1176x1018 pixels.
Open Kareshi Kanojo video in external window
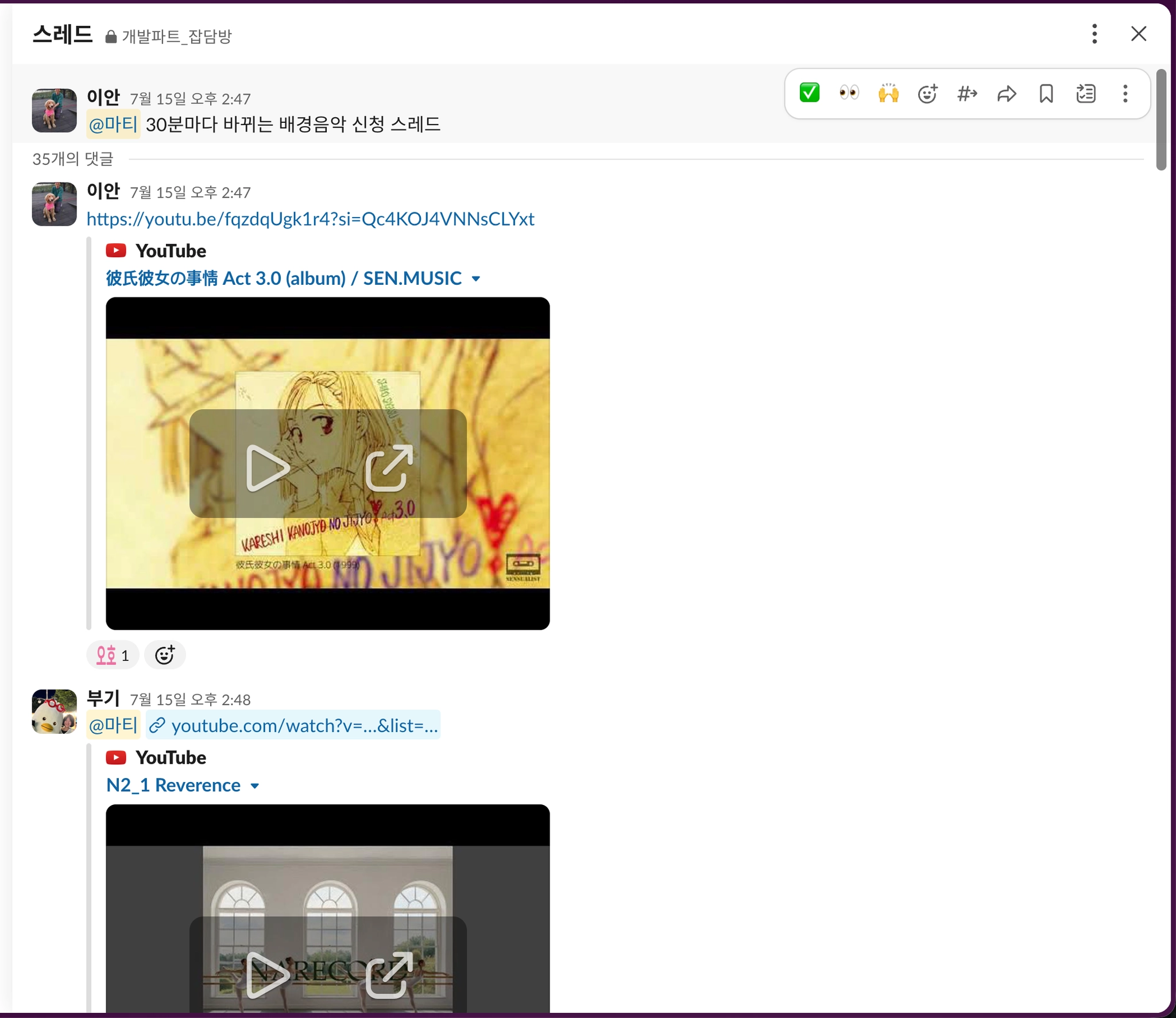(x=389, y=468)
